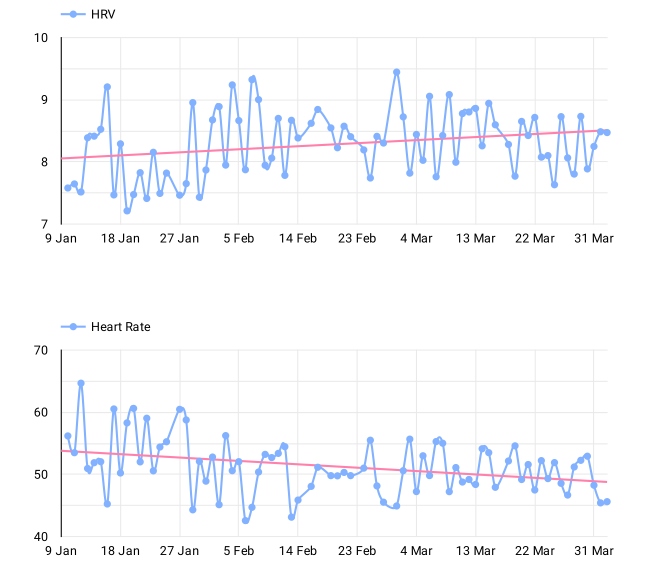Select the first HRV data point

67,188
